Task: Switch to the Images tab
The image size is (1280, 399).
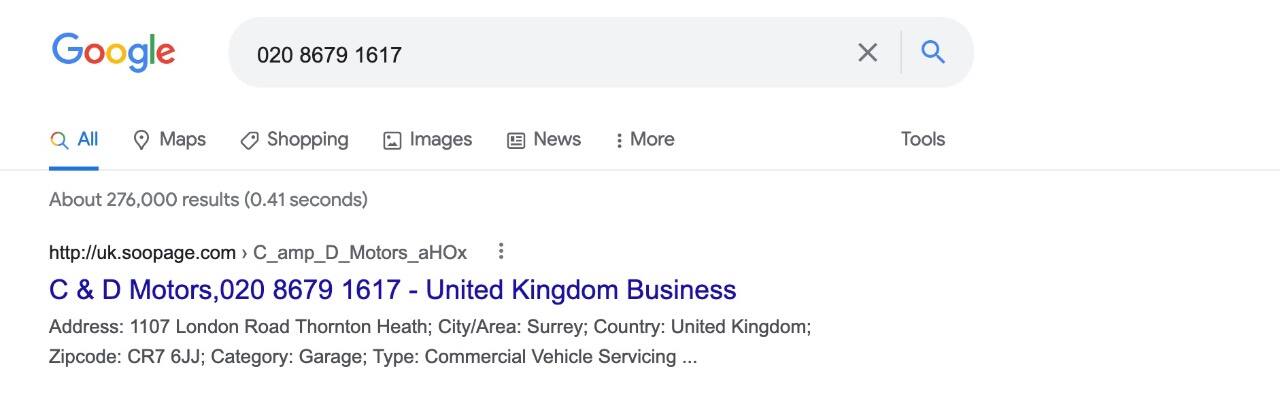Action: coord(427,140)
